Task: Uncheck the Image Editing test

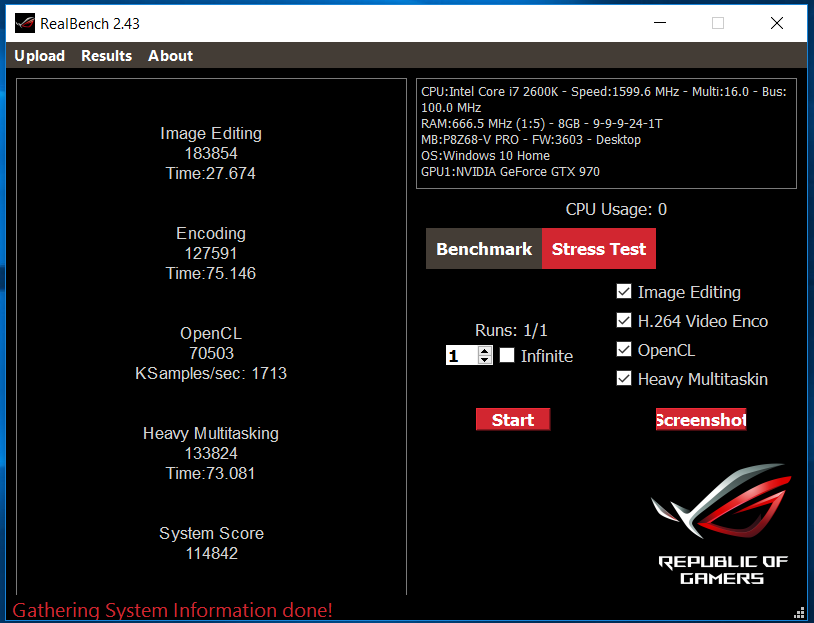Action: click(x=624, y=292)
